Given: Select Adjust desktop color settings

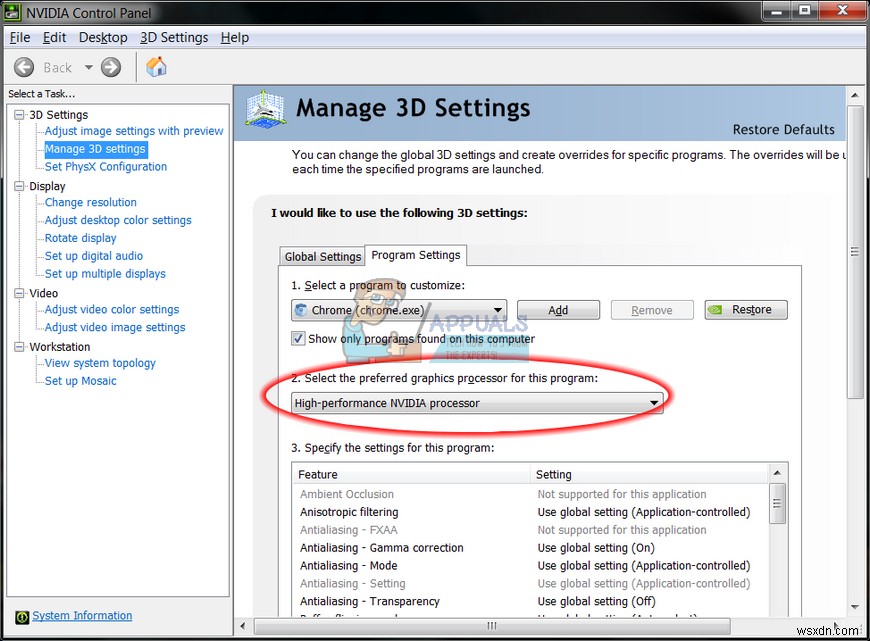Looking at the screenshot, I should point(118,220).
